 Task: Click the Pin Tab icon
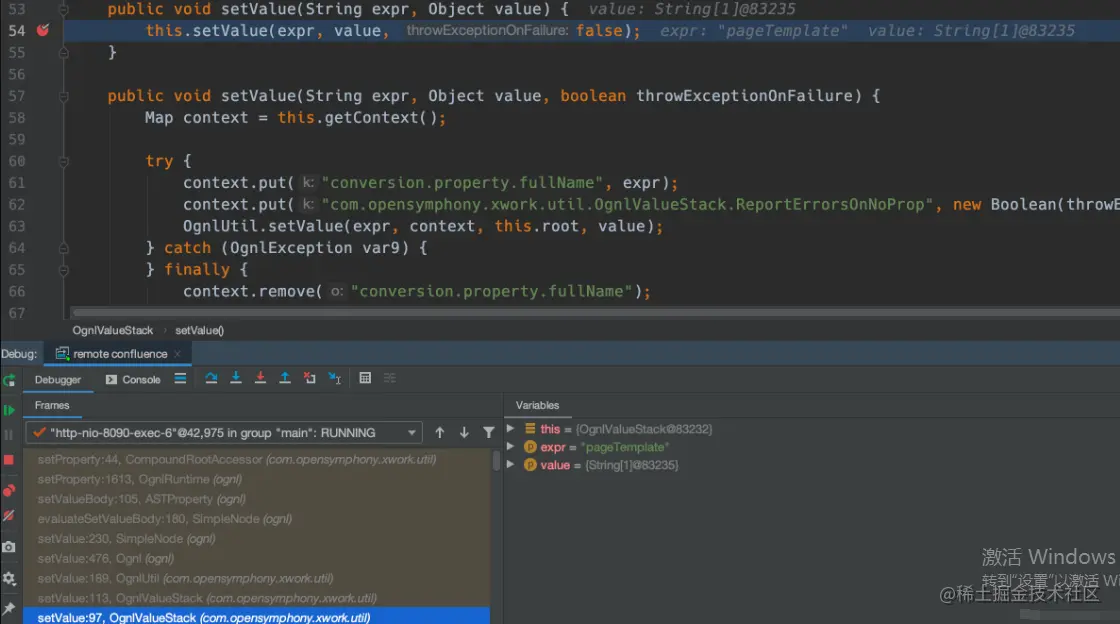(9, 608)
